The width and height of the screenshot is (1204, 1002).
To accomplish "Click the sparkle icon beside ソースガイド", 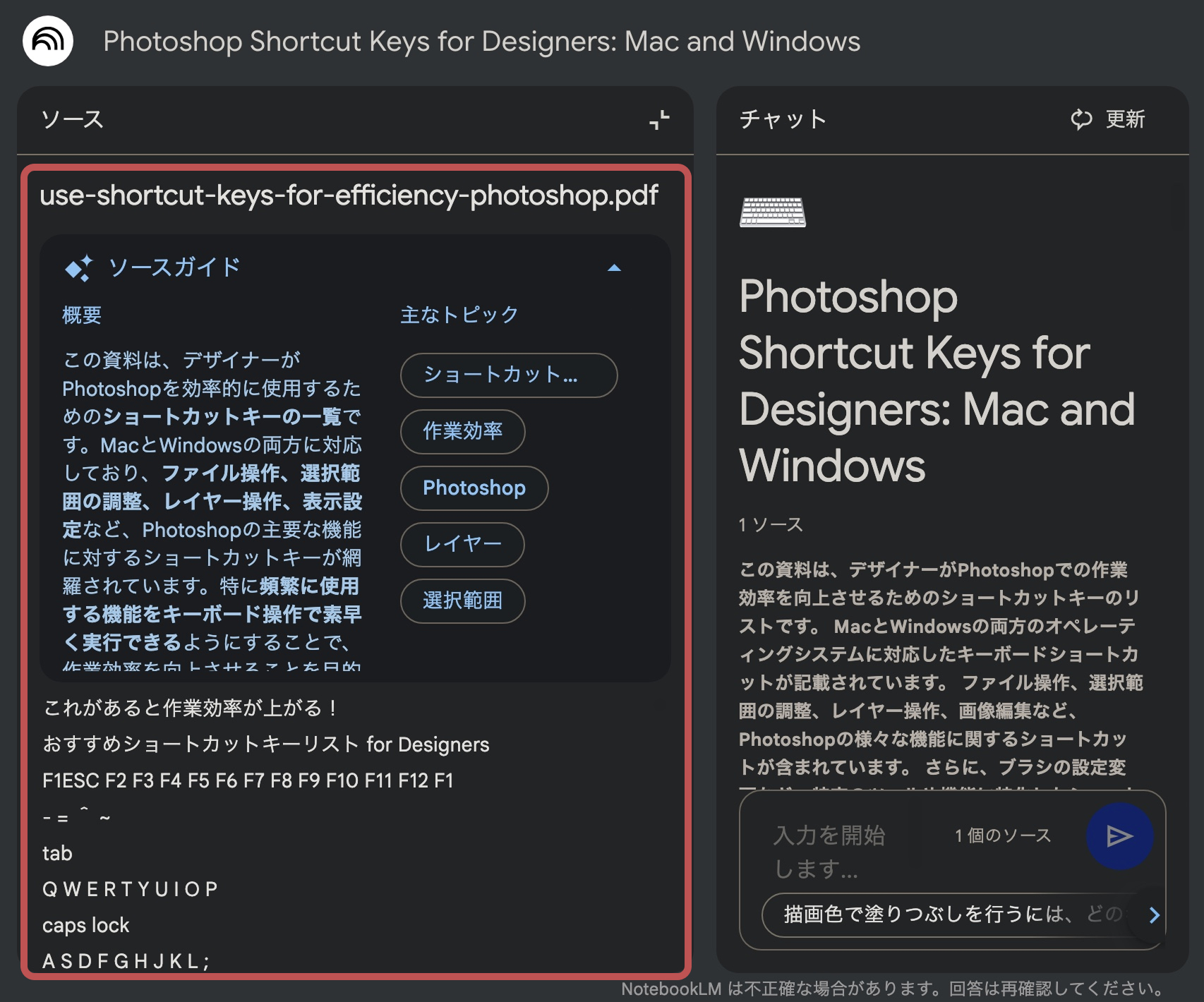I will pyautogui.click(x=78, y=268).
